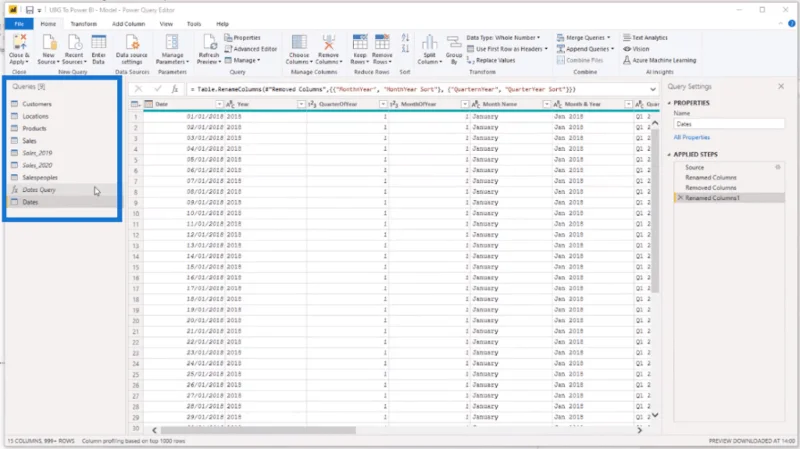Click the vertical scrollbar down arrow
800x449 pixels.
[655, 415]
